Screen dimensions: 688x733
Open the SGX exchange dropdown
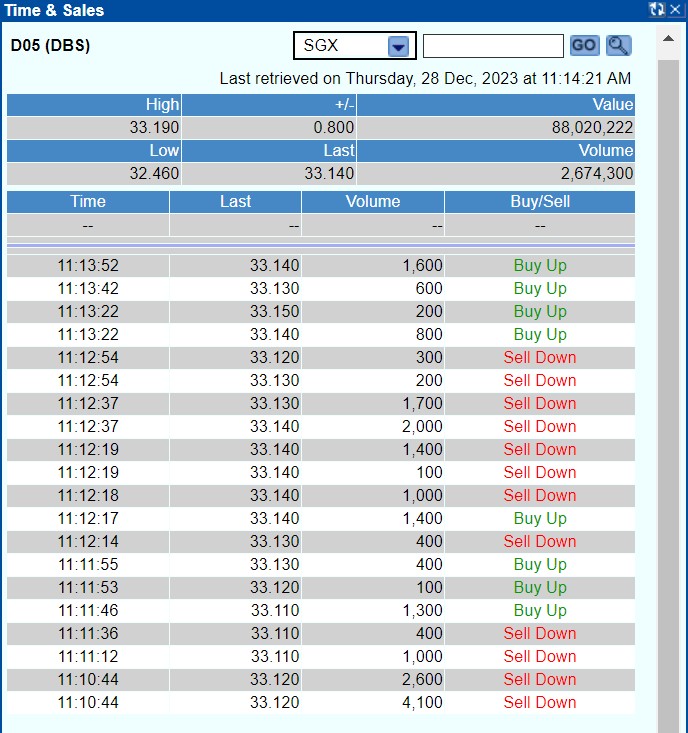pyautogui.click(x=355, y=46)
